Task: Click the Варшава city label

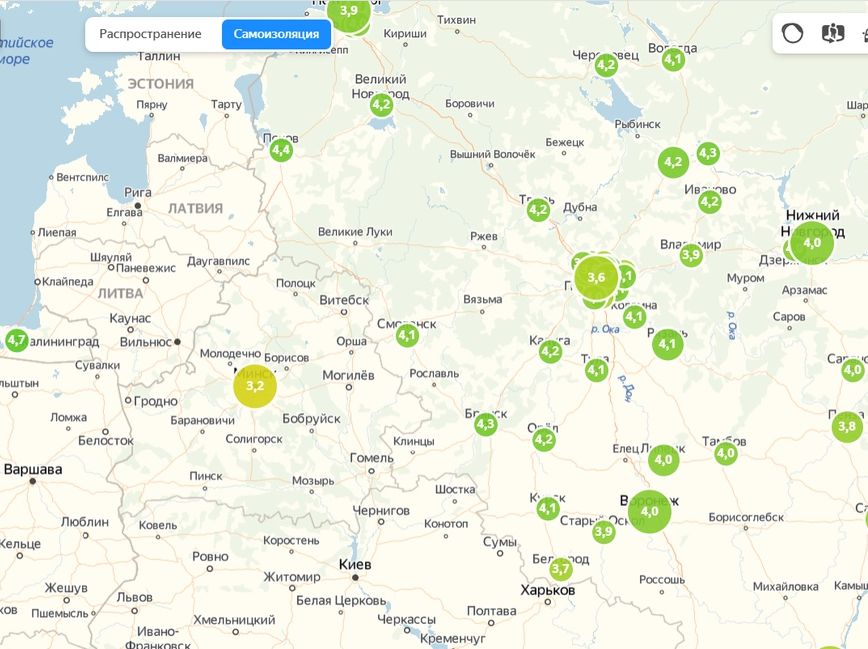Action: tap(33, 469)
